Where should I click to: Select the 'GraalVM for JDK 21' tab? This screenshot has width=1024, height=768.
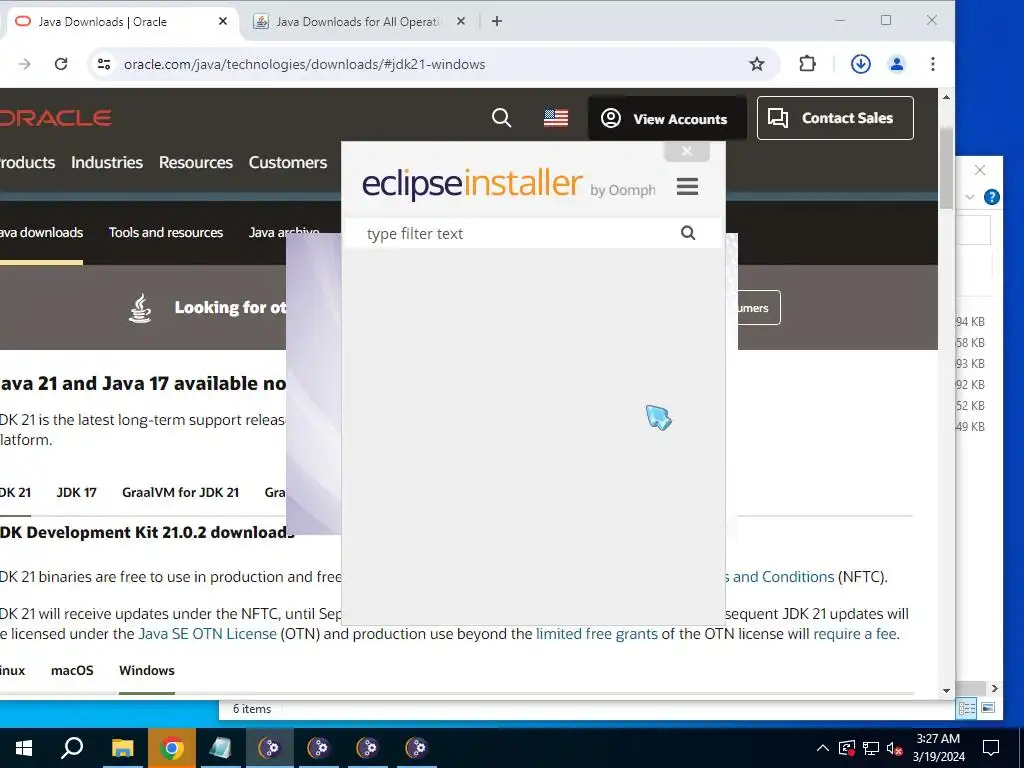(x=180, y=492)
